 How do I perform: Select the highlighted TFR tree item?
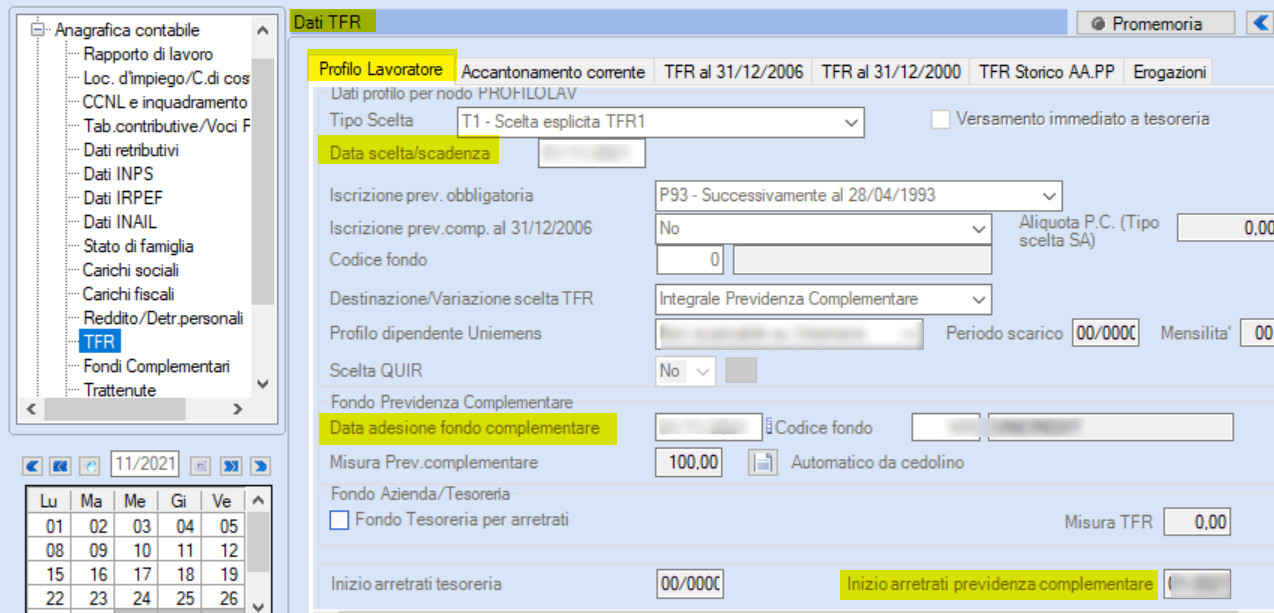(100, 342)
